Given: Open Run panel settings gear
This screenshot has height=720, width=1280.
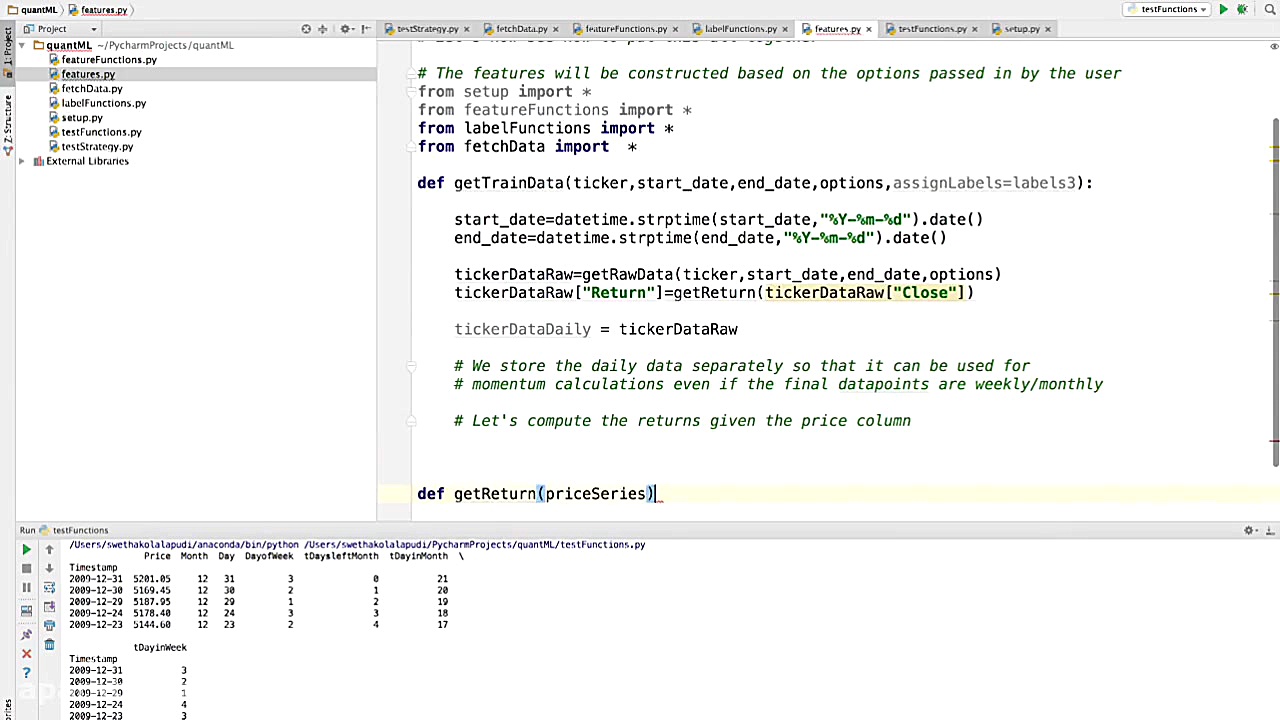Looking at the screenshot, I should pyautogui.click(x=1249, y=530).
